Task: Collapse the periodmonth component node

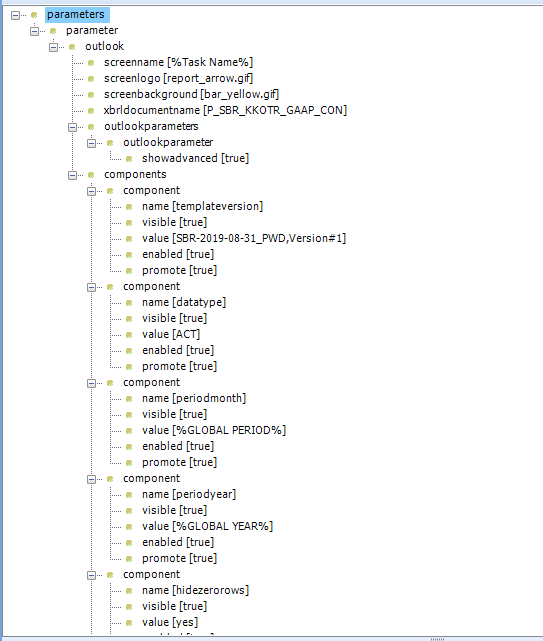Action: (x=92, y=383)
